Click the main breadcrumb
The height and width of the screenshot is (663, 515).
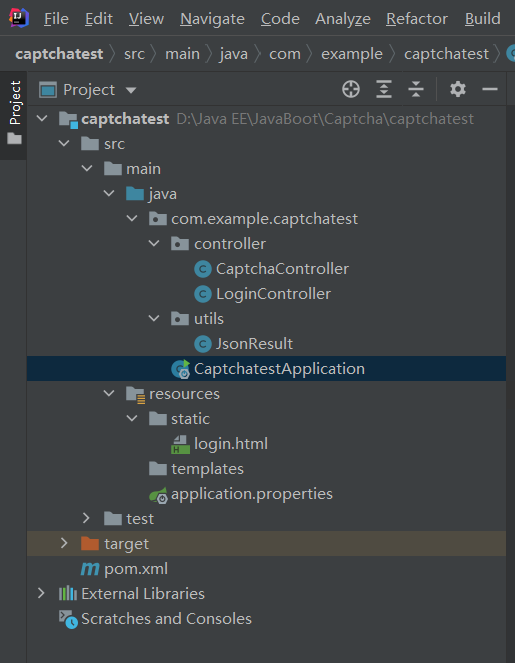[182, 54]
